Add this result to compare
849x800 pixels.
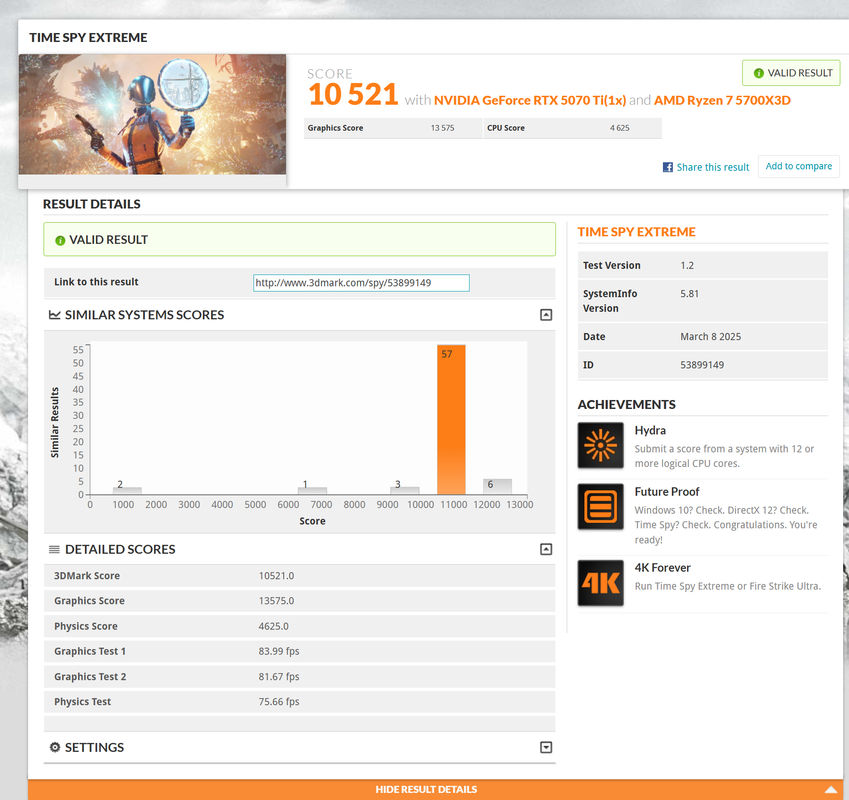(799, 166)
